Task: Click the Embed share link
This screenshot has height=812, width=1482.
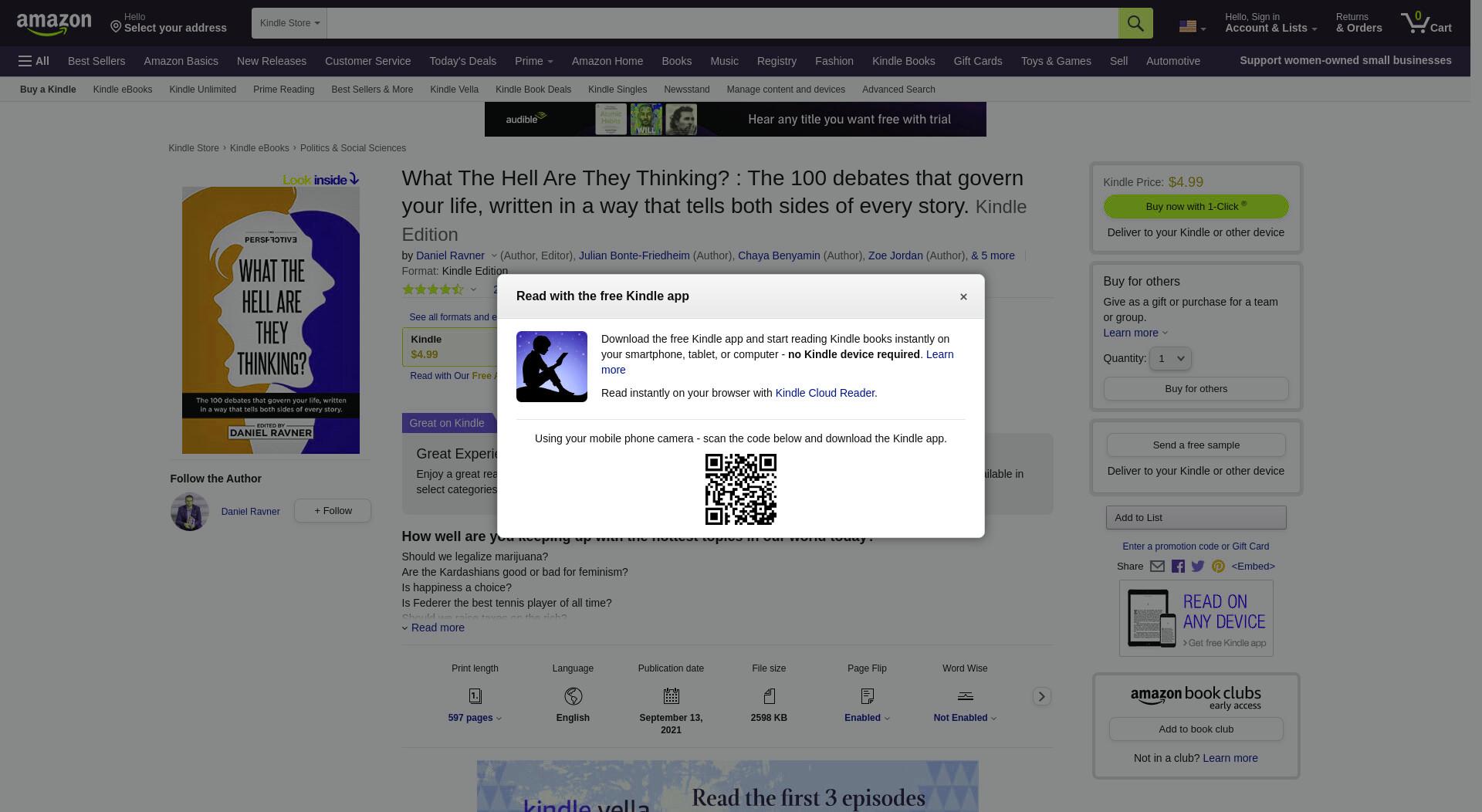Action: point(1253,567)
